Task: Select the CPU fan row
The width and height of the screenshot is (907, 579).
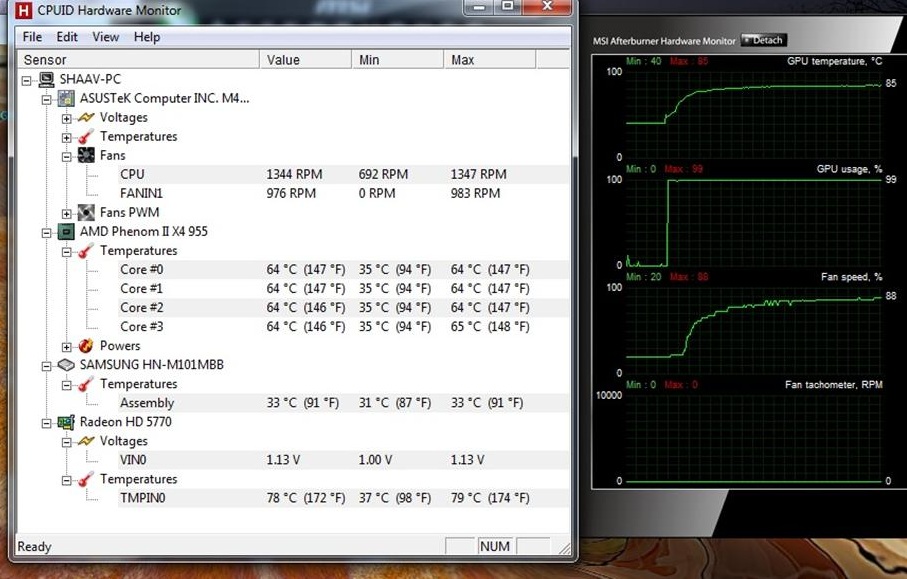Action: point(344,174)
